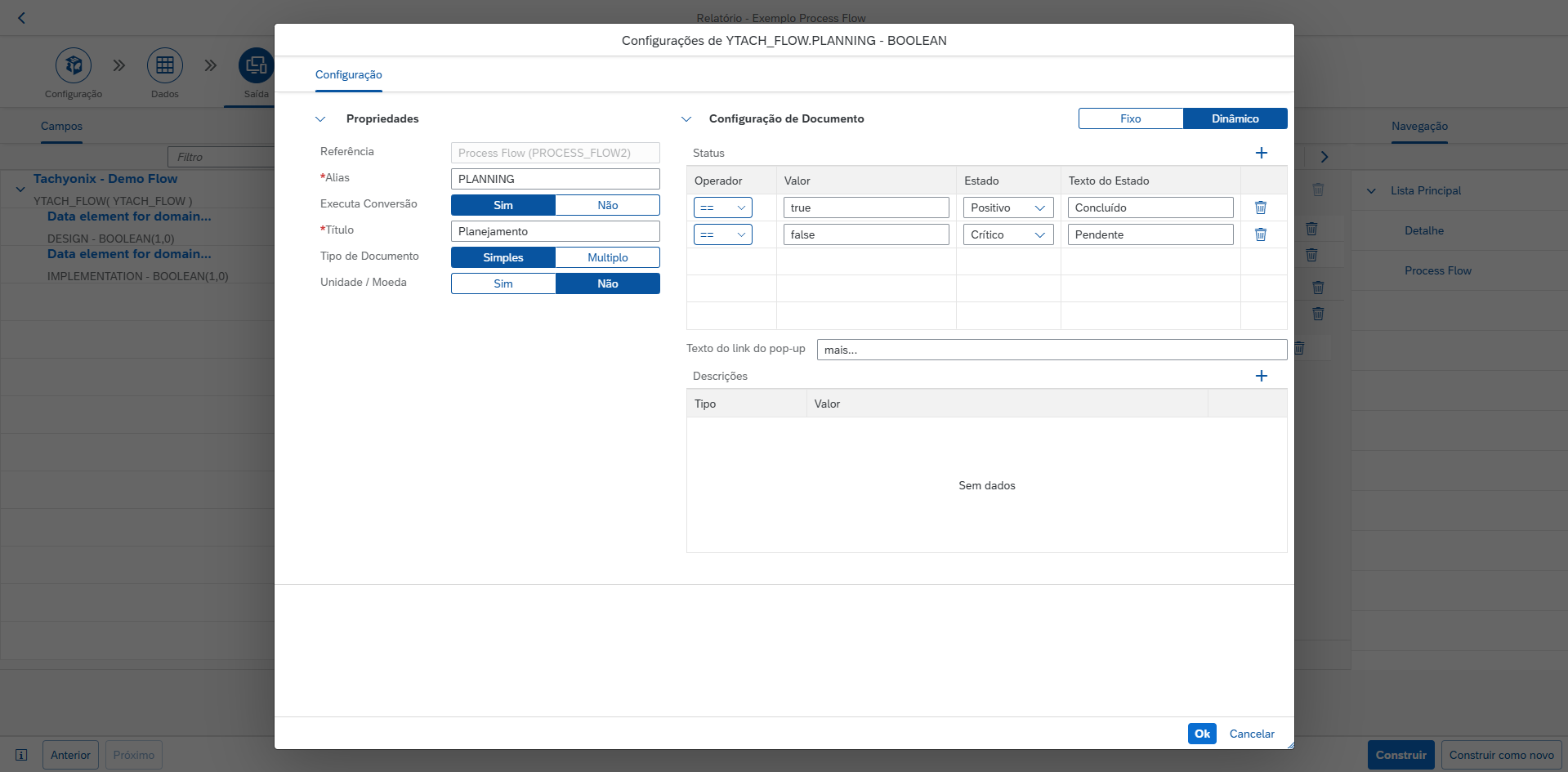Screen dimensions: 1568x772
Task: Delete the Pendente status row
Action: tap(1261, 234)
